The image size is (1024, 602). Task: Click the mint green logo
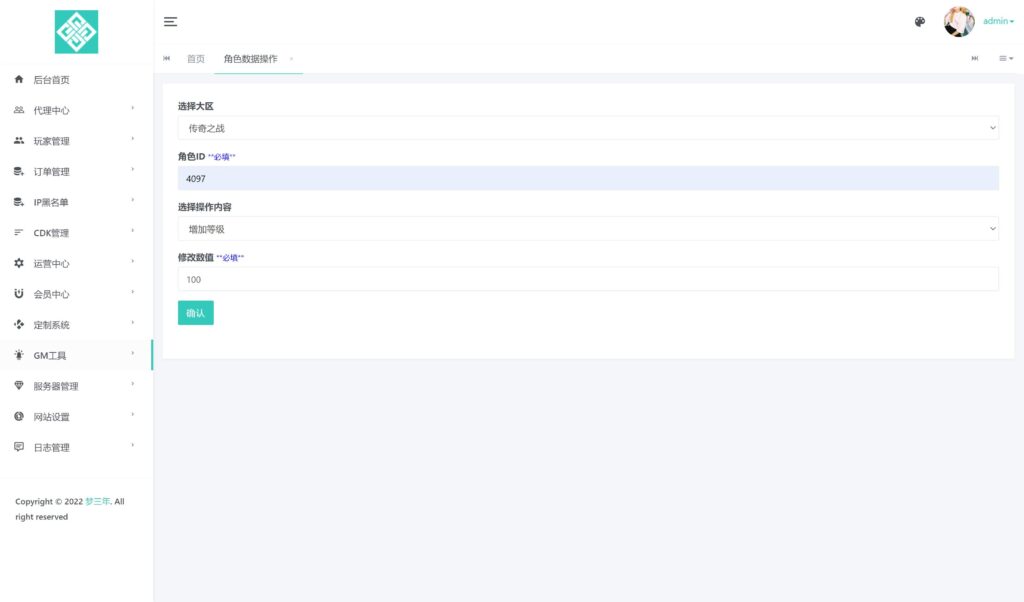[76, 32]
